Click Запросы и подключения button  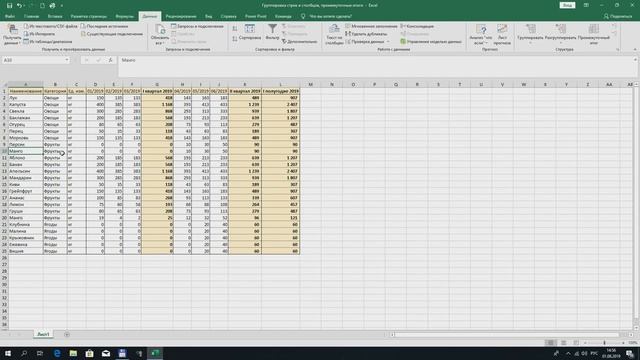point(198,26)
